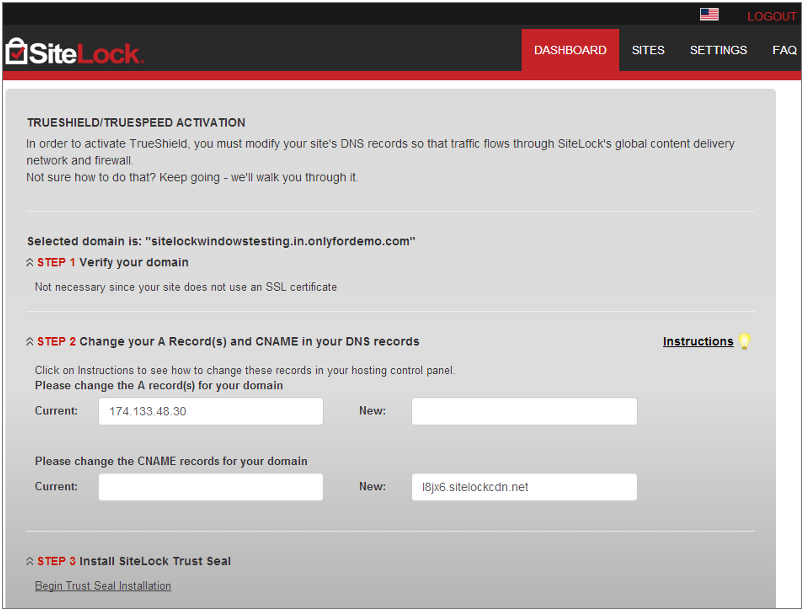
Task: Click the 'Change your A Record(s) and CNAME' heading
Action: [249, 342]
